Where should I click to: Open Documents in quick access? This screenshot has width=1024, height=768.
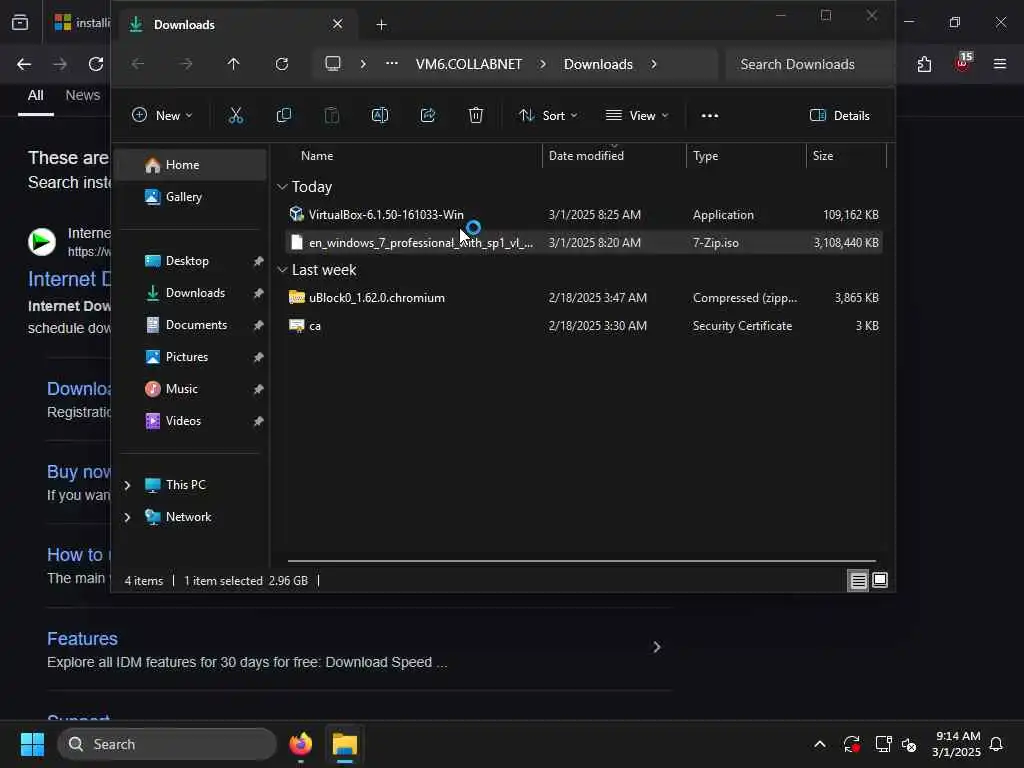[191, 325]
